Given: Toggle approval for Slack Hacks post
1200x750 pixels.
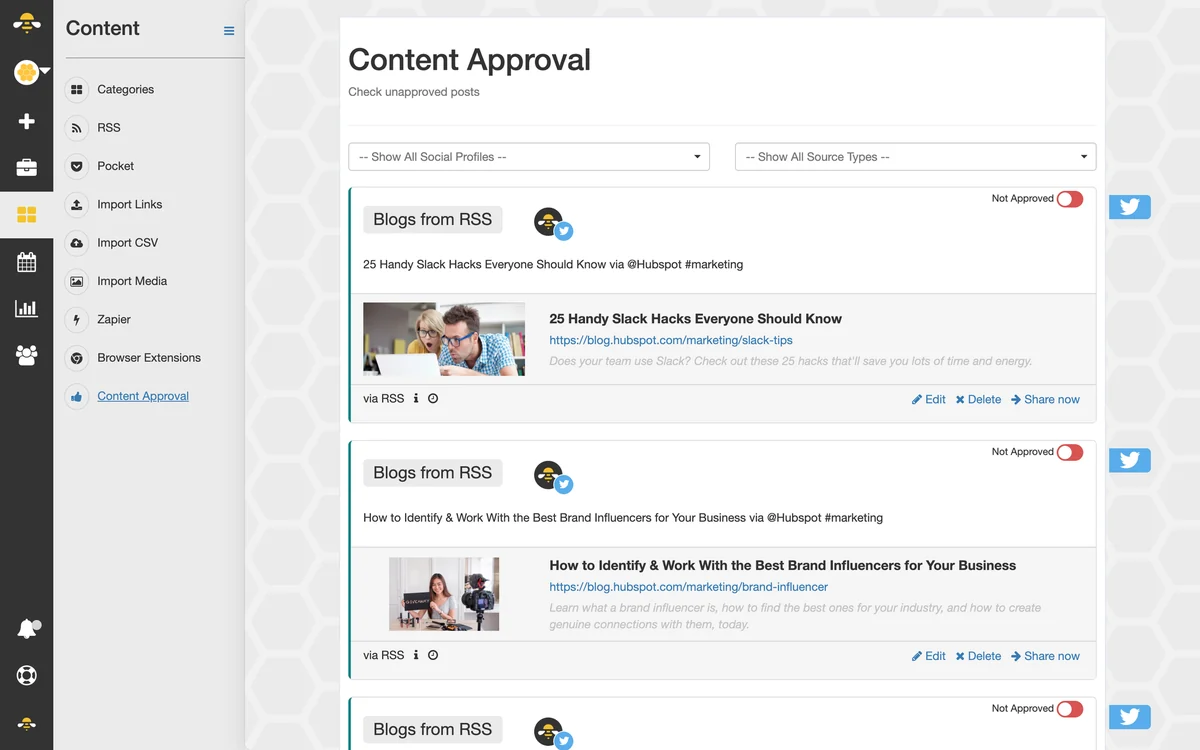Looking at the screenshot, I should [x=1070, y=199].
